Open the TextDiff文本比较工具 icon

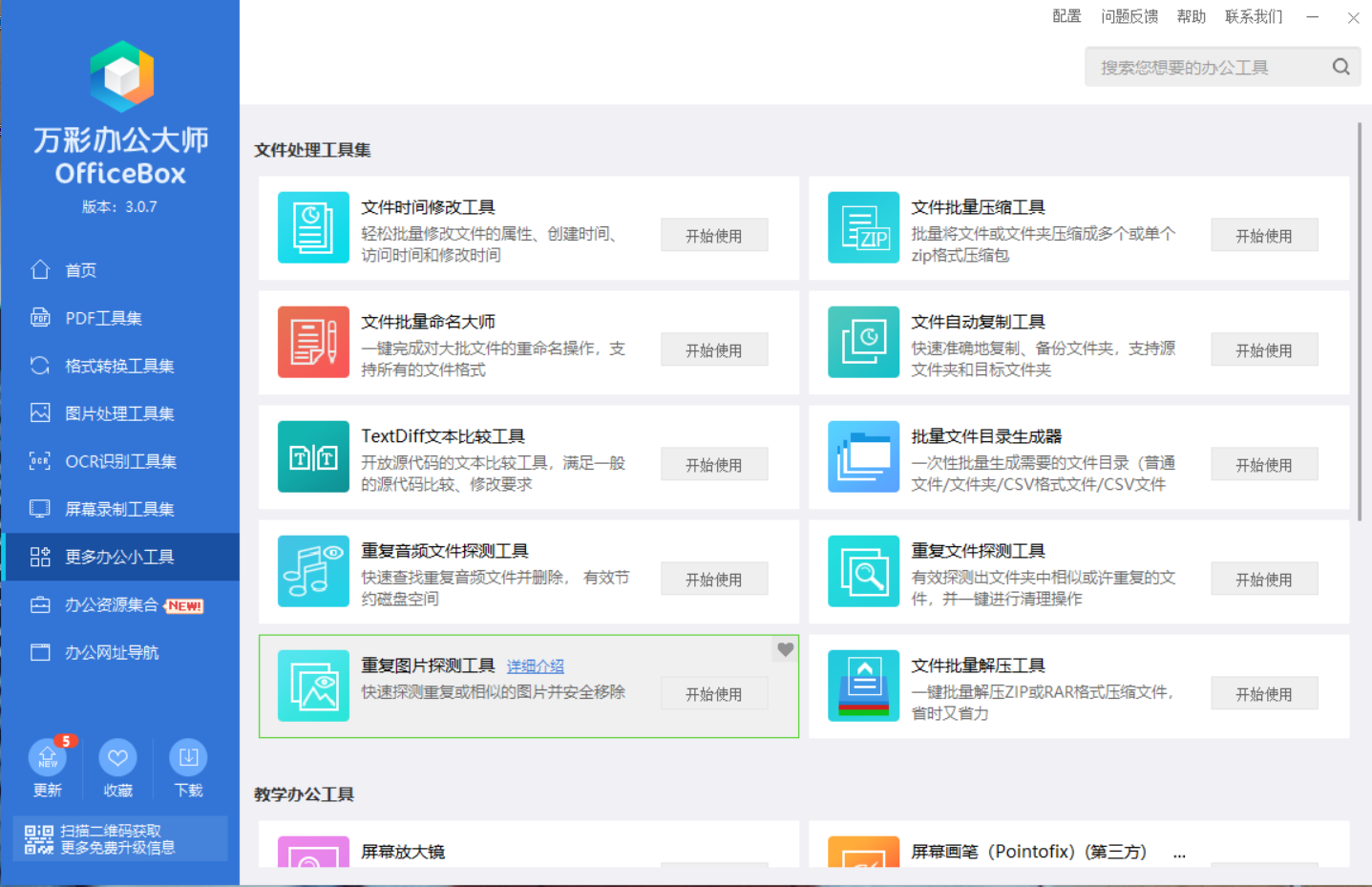(313, 456)
